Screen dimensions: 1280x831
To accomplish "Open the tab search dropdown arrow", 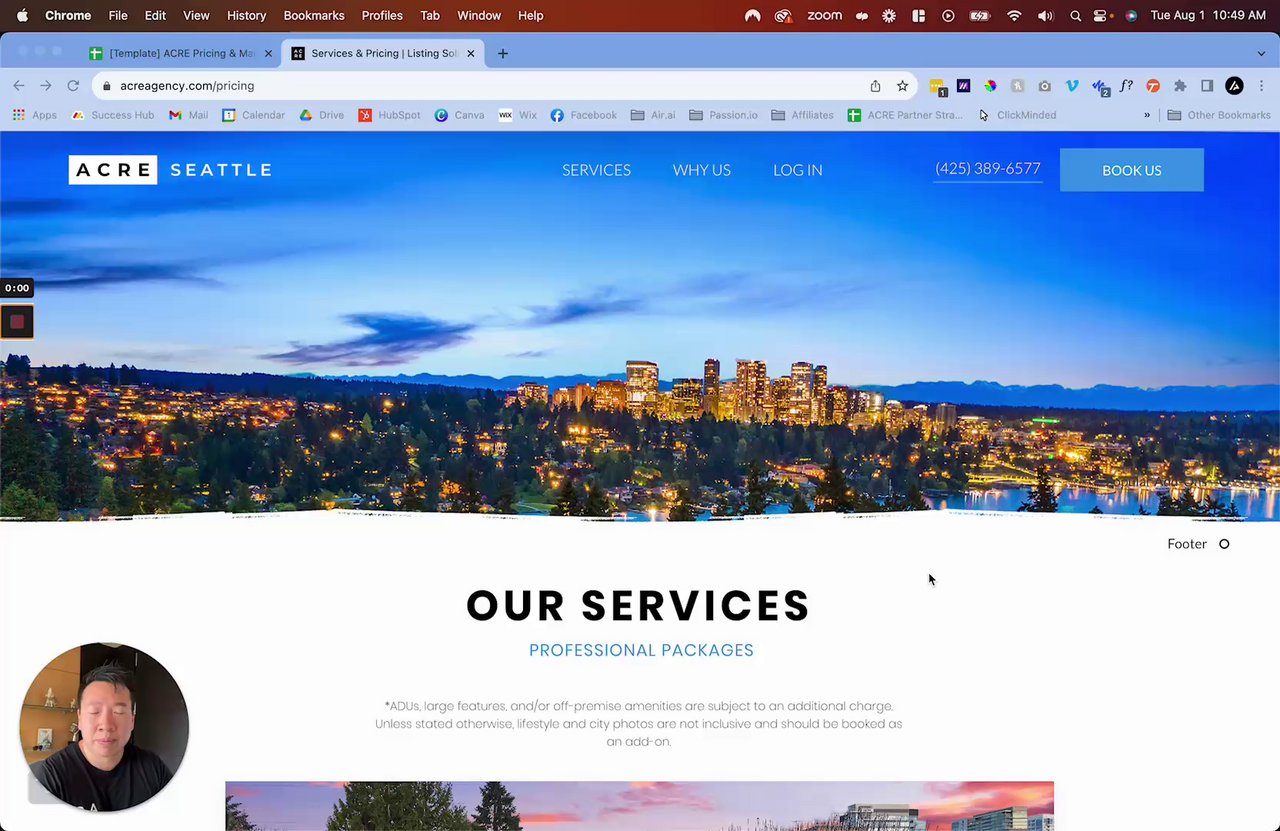I will 1261,54.
